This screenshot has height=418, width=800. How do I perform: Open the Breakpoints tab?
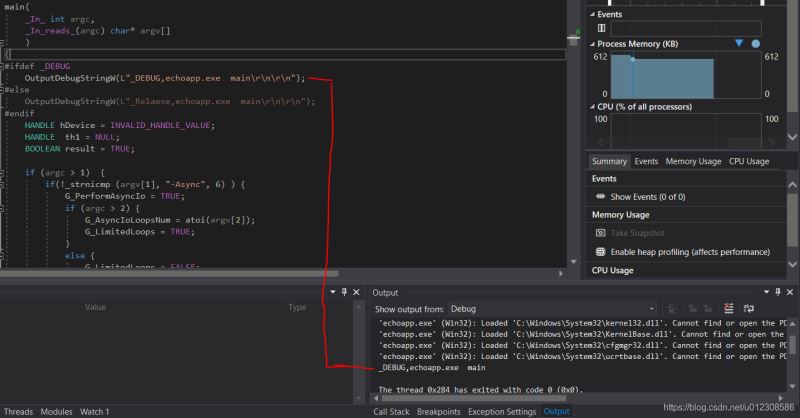(x=439, y=411)
